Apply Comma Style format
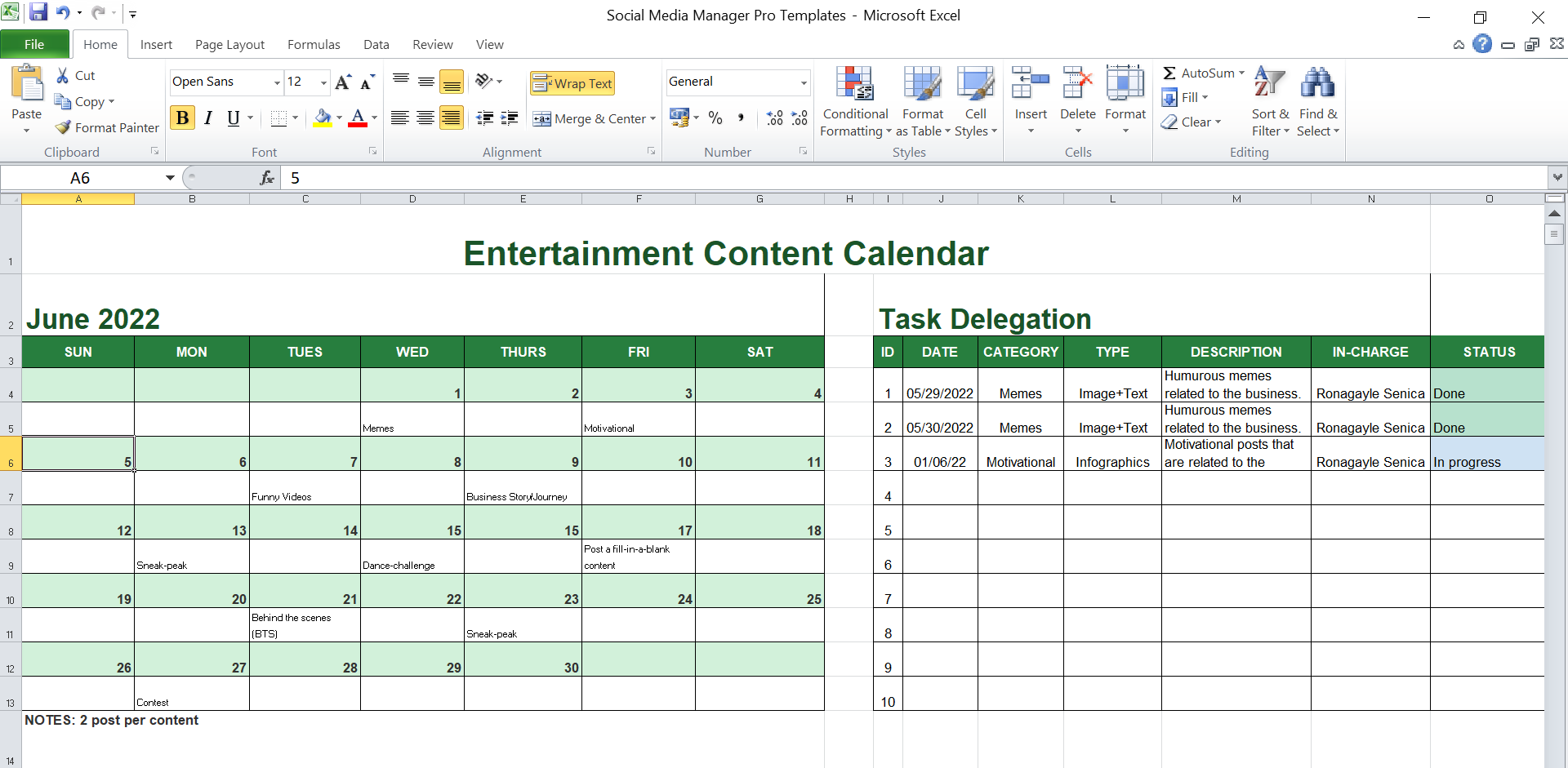Image resolution: width=1568 pixels, height=768 pixels. pos(740,118)
